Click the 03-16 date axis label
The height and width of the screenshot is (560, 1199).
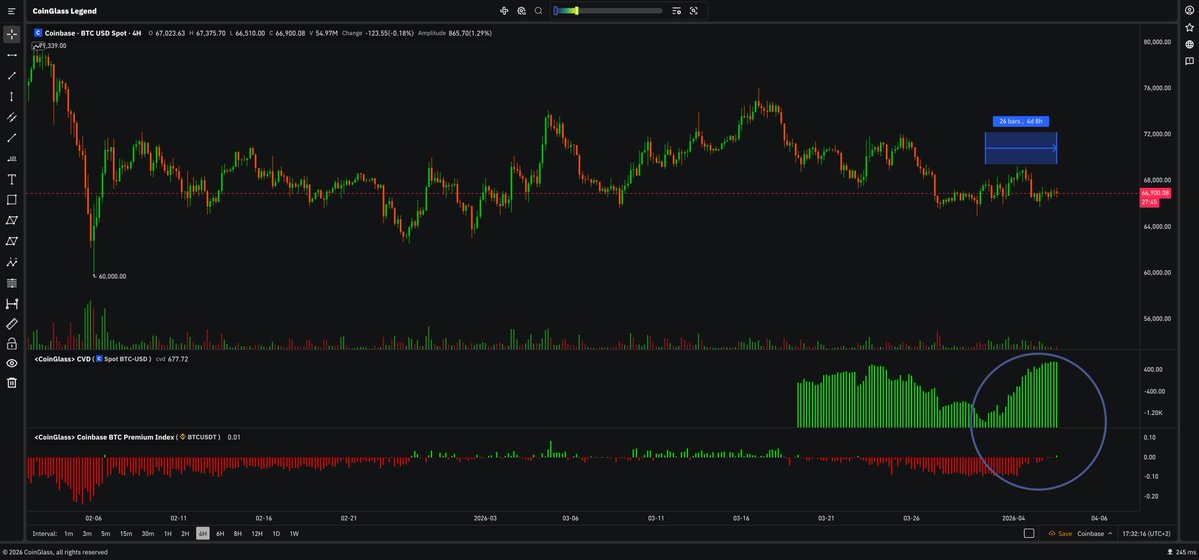pyautogui.click(x=741, y=518)
